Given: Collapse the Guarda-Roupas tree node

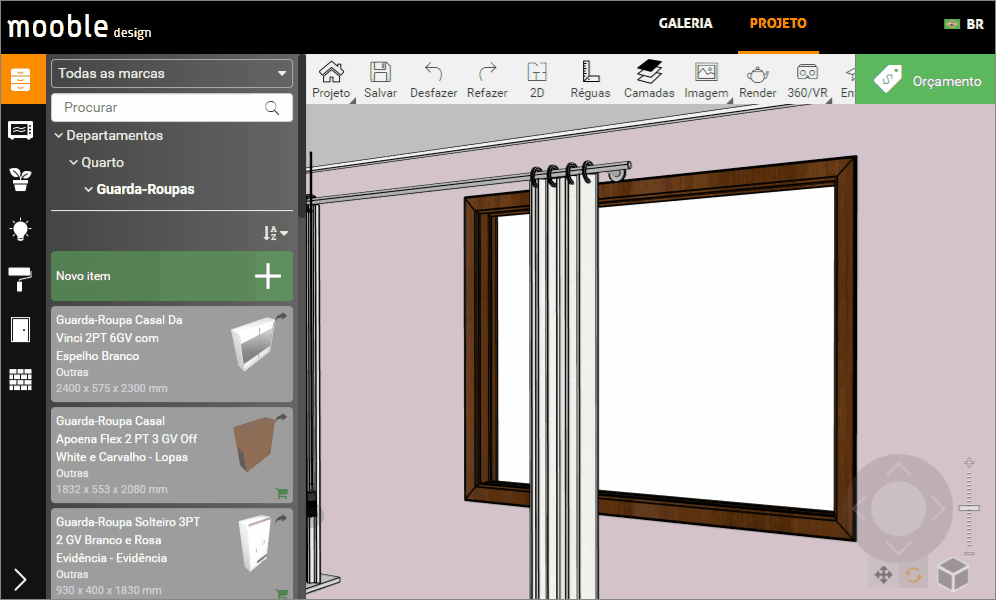Looking at the screenshot, I should click(x=89, y=189).
